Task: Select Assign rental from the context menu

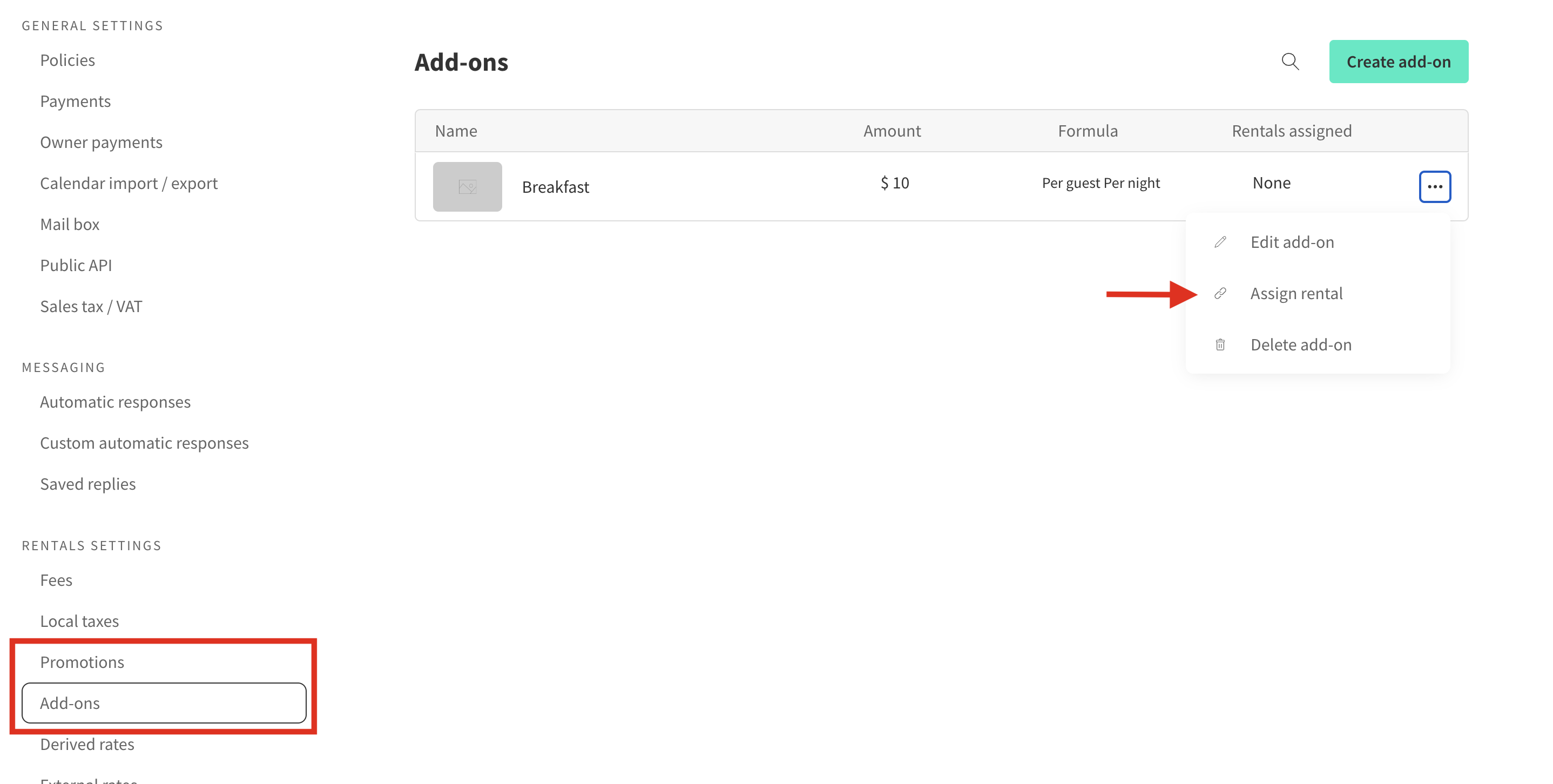Action: pyautogui.click(x=1297, y=294)
